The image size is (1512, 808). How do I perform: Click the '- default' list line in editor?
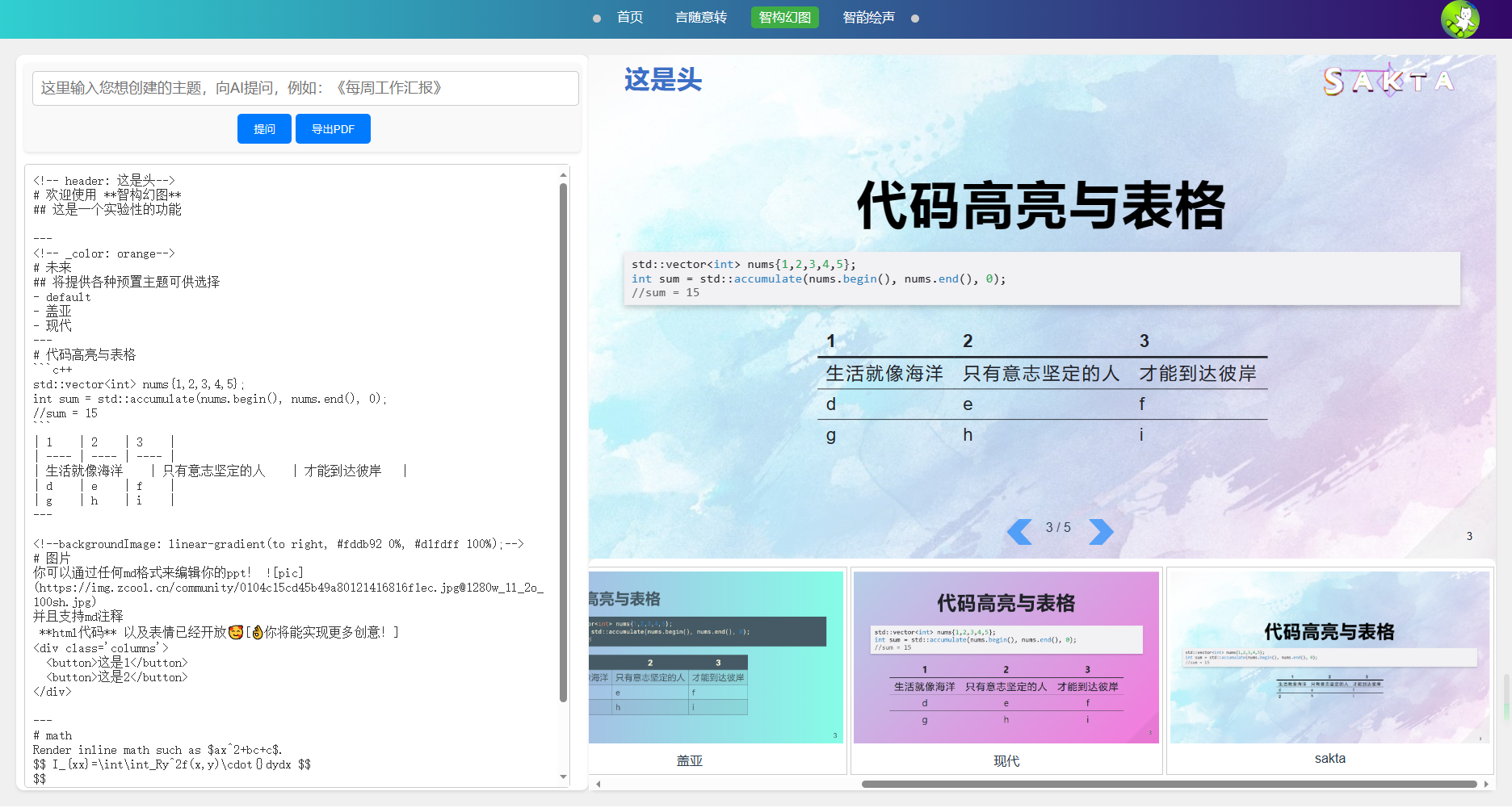click(x=62, y=297)
